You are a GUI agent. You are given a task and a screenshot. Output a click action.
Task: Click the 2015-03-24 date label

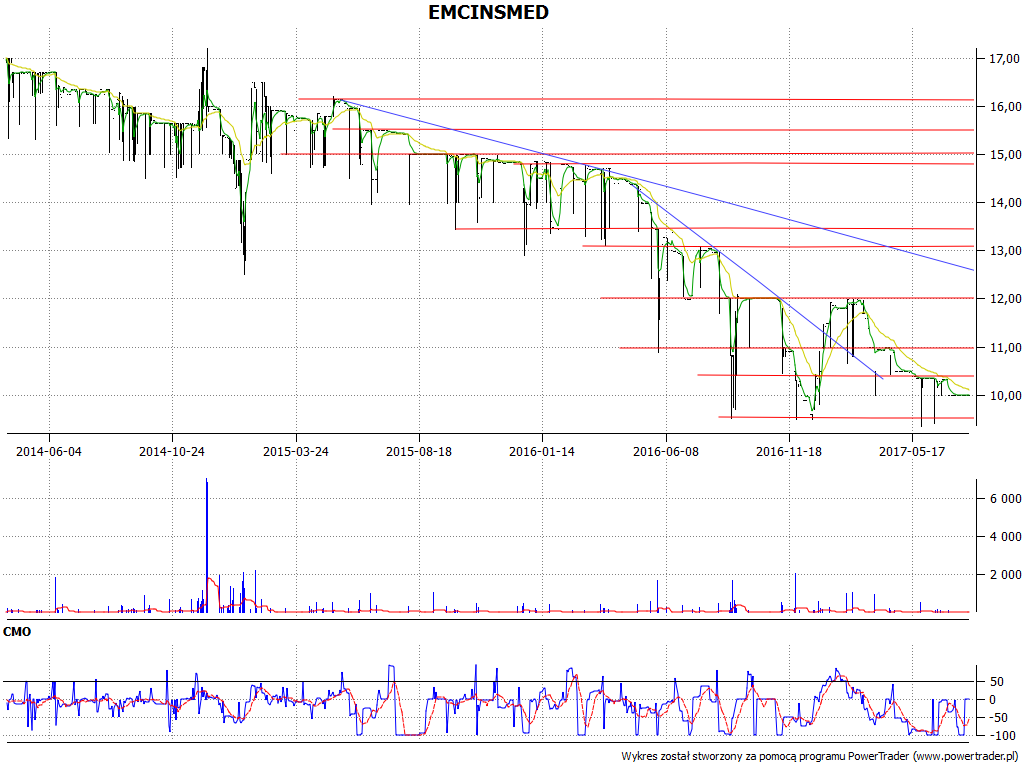point(296,451)
